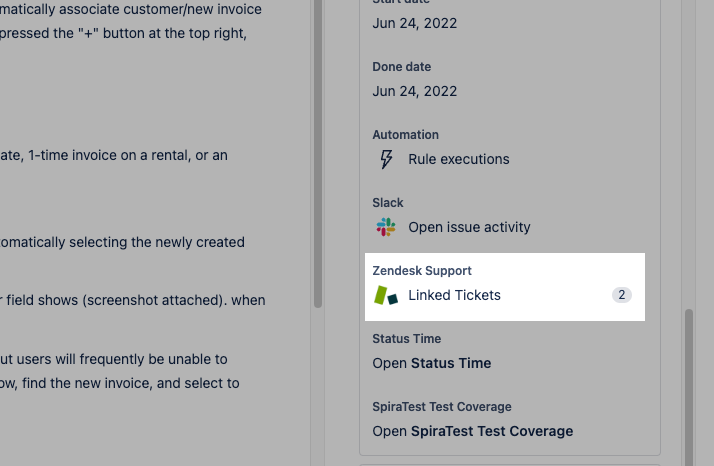Click the Slack section label
Viewport: 714px width, 466px height.
[x=388, y=203]
